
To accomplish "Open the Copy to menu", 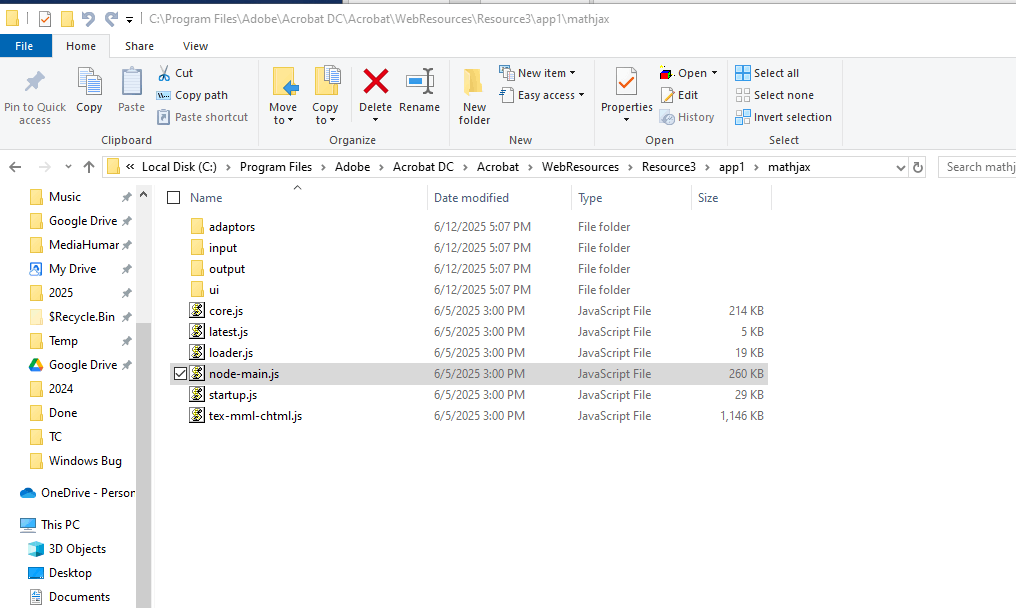I will tap(325, 97).
